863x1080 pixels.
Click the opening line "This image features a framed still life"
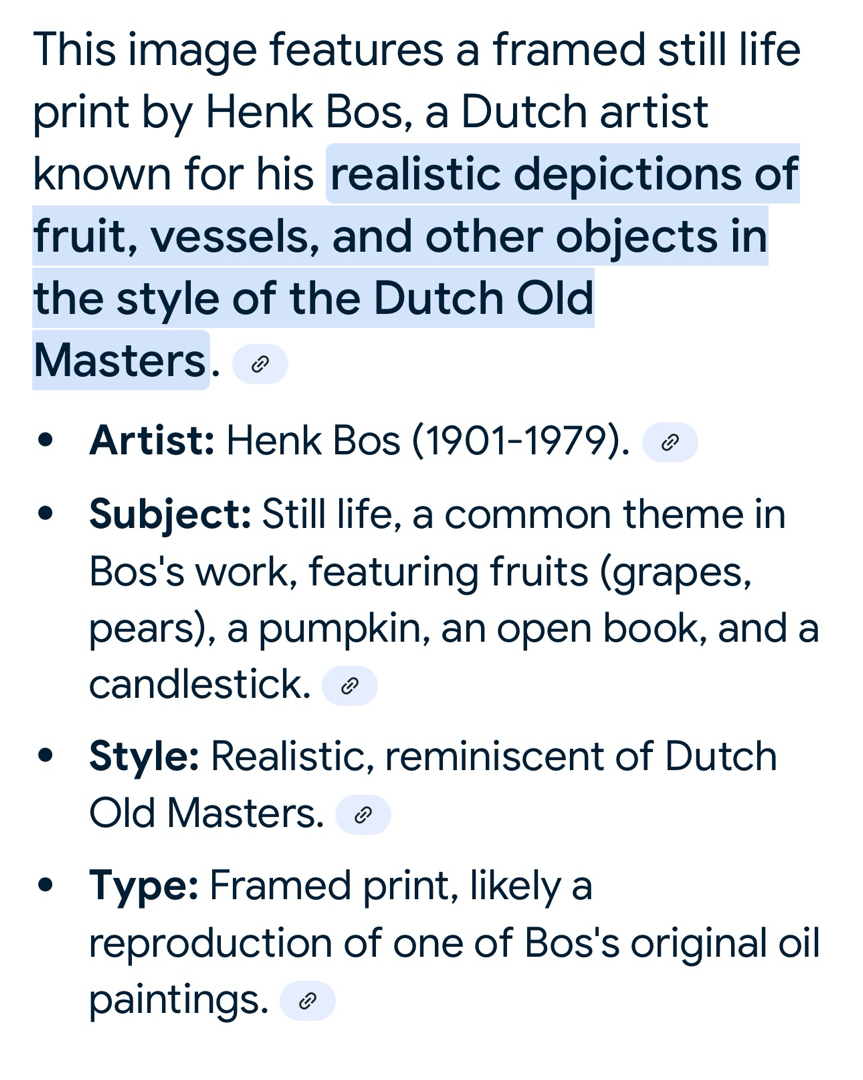[417, 50]
